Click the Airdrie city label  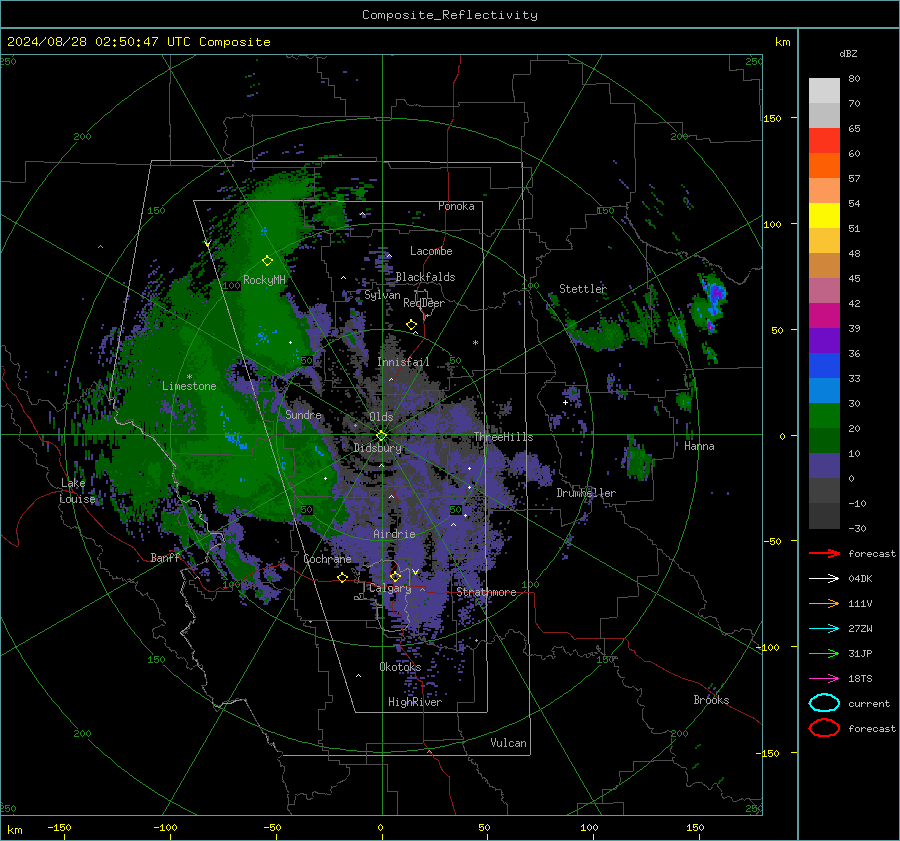click(x=394, y=534)
